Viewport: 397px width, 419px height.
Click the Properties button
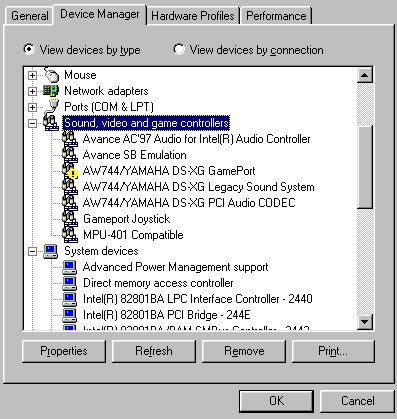[64, 351]
